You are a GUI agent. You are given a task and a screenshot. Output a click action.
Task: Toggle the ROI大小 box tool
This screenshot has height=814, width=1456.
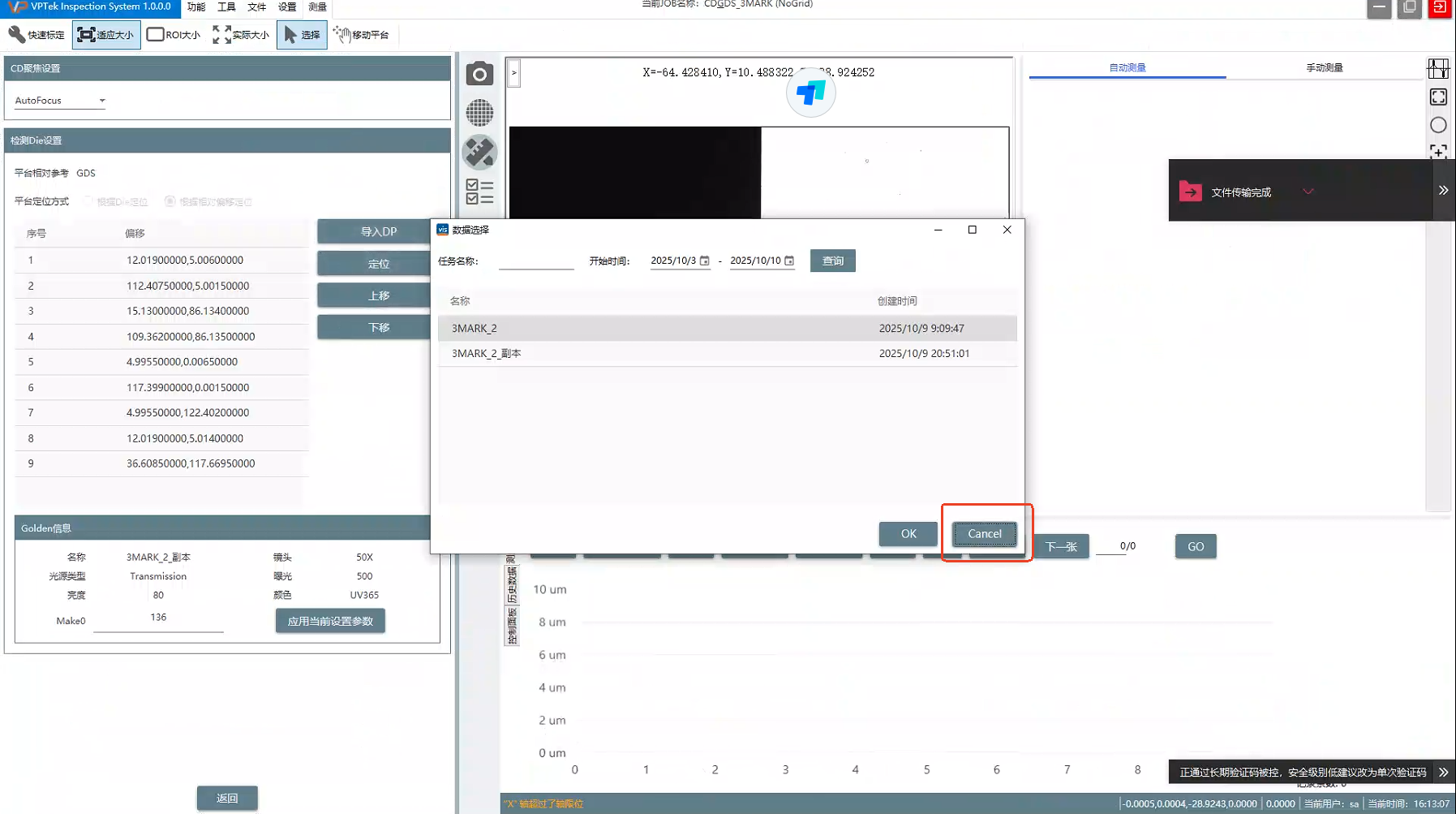point(174,35)
